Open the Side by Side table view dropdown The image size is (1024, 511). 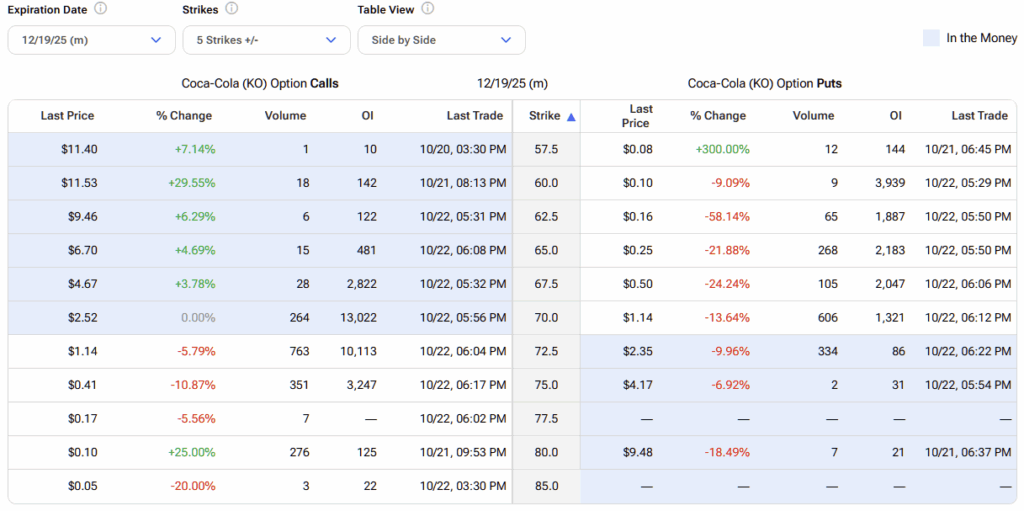tap(441, 40)
